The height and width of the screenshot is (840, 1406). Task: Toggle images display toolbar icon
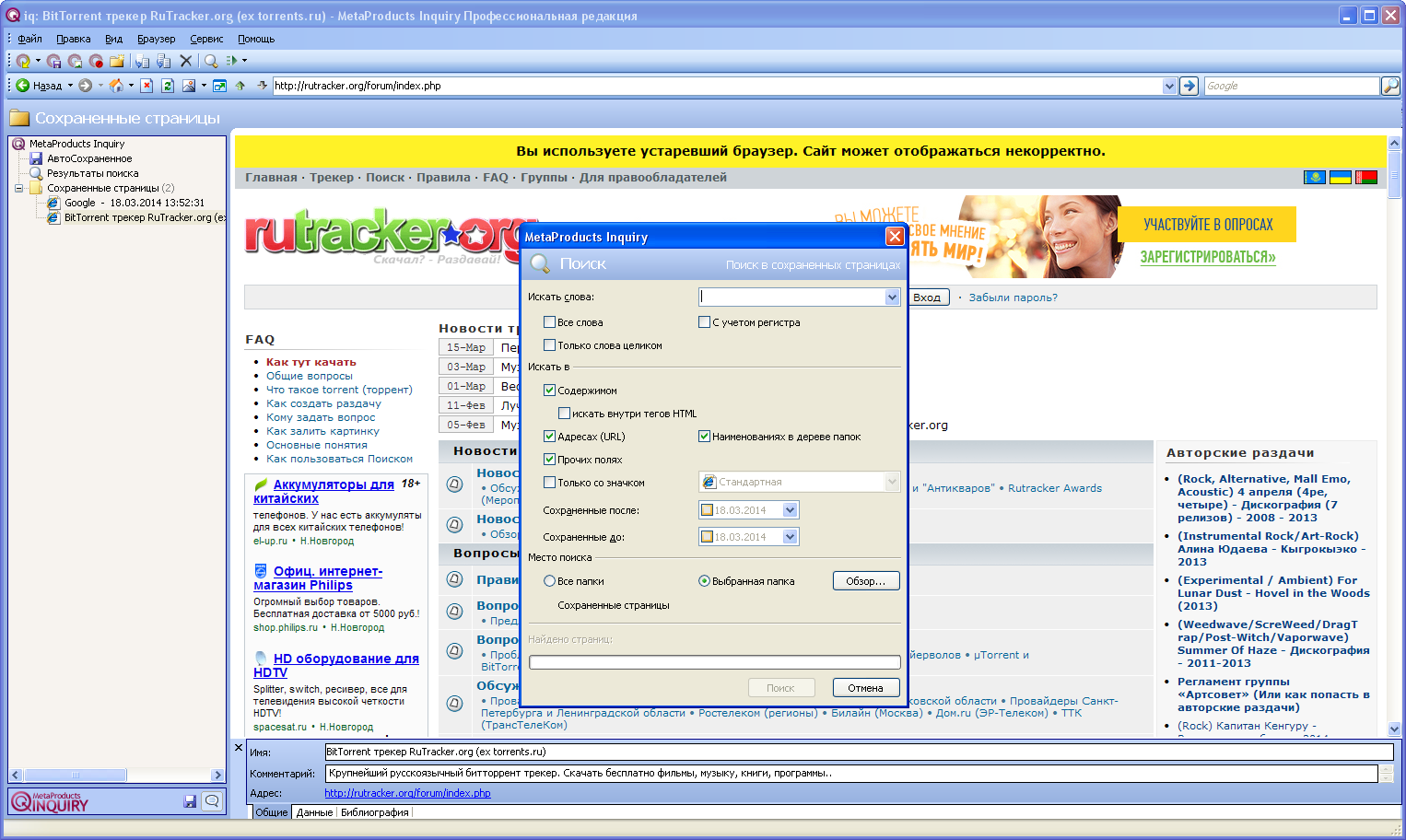(189, 86)
